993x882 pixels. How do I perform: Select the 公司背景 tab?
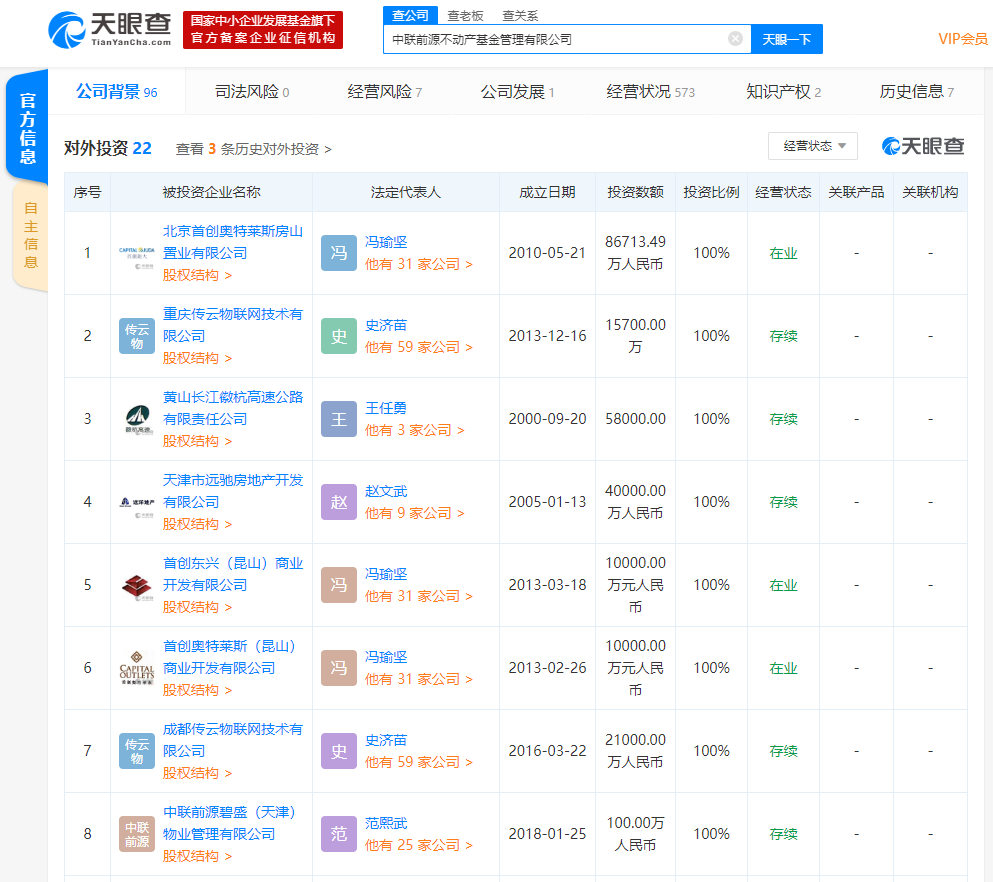click(117, 92)
